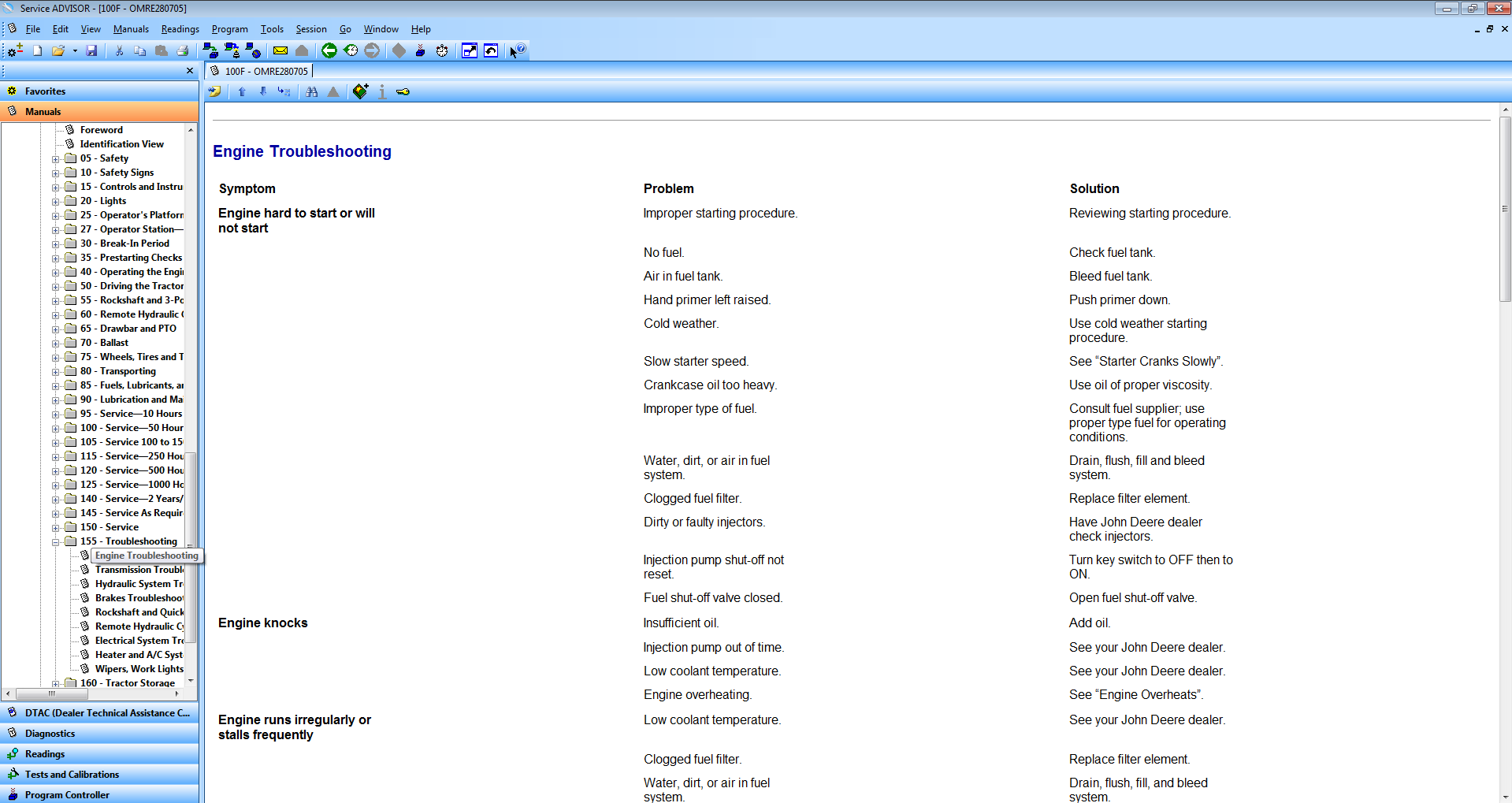Open Electrical System Troubleshooting tree item
This screenshot has width=1512, height=803.
click(x=139, y=641)
